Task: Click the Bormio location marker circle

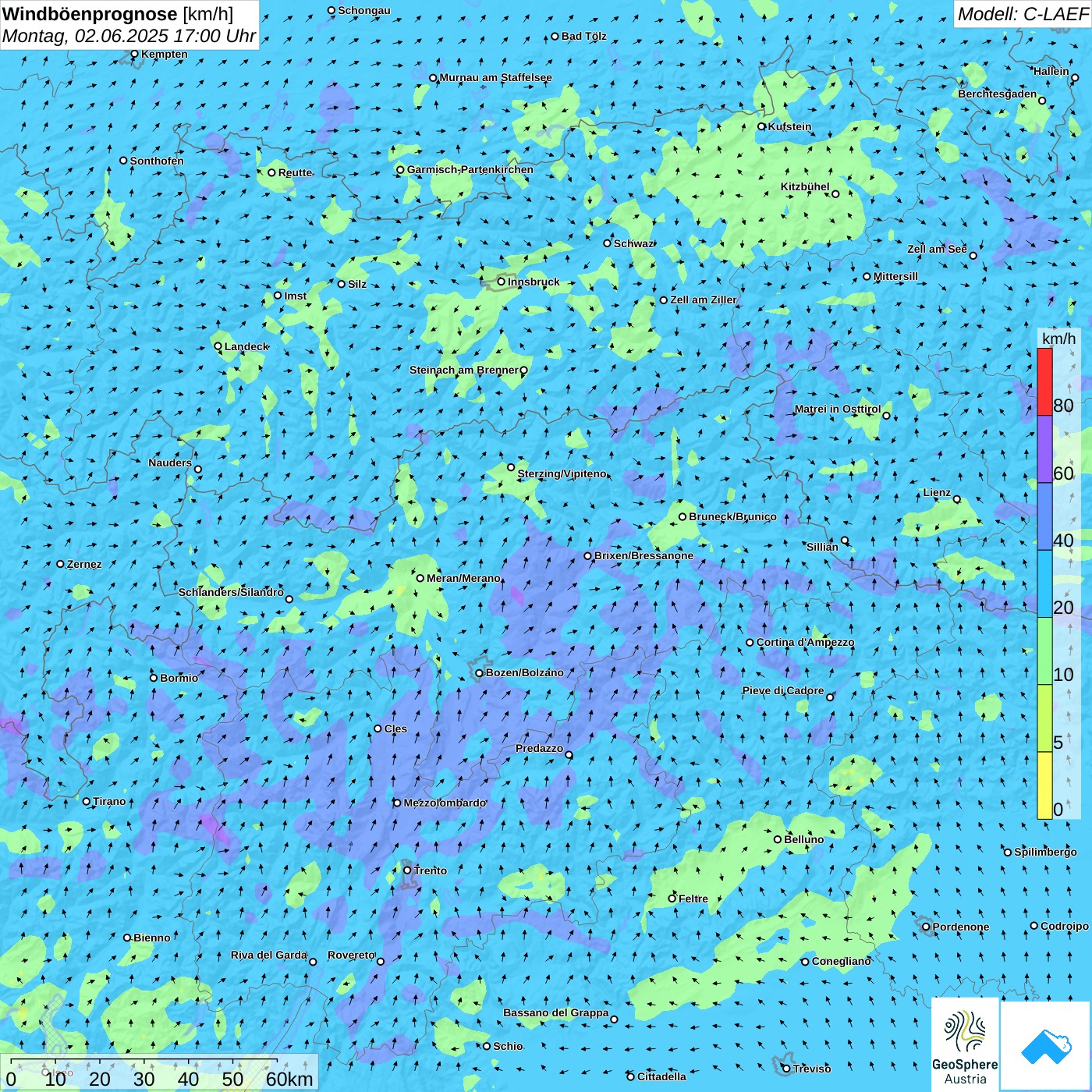Action: click(x=154, y=678)
